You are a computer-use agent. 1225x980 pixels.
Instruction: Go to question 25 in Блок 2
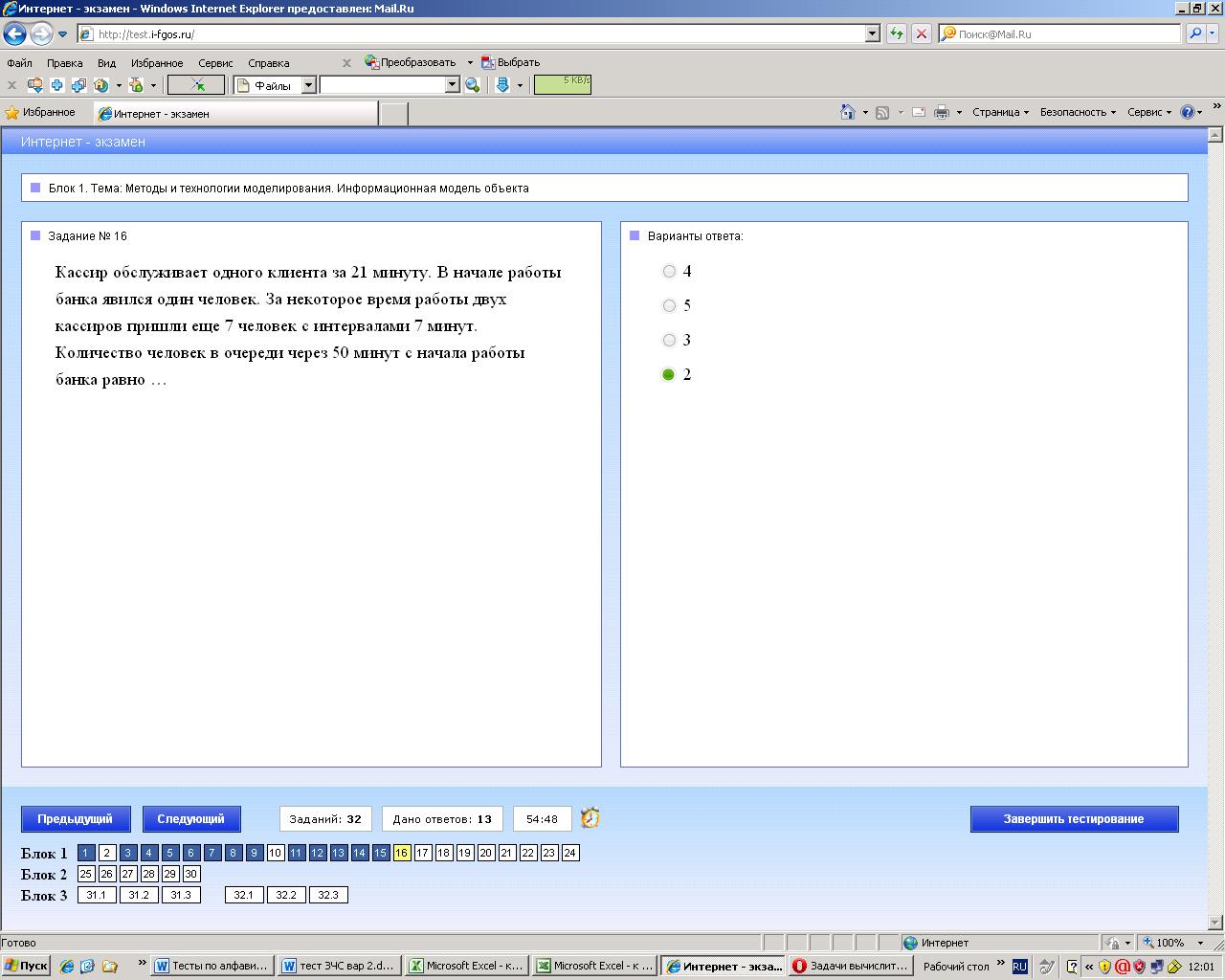tap(86, 874)
